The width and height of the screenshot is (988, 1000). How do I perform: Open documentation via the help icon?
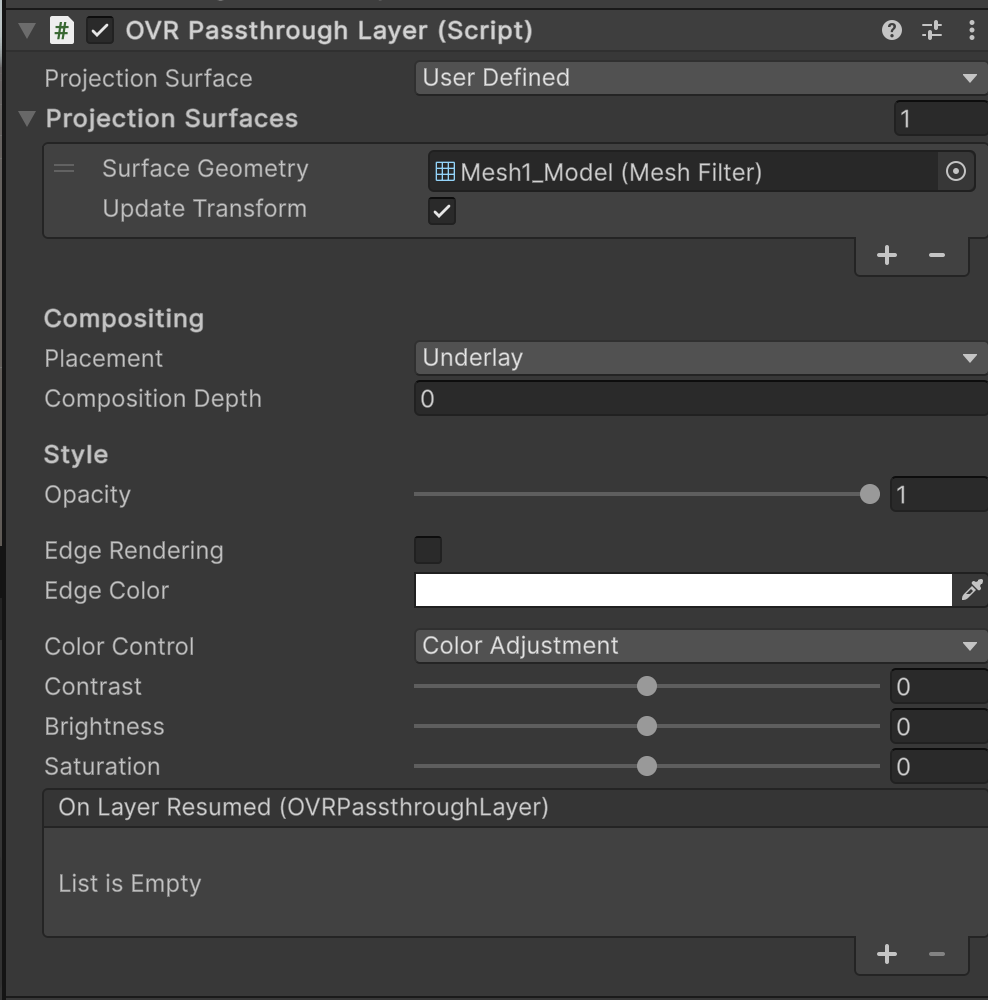[889, 30]
